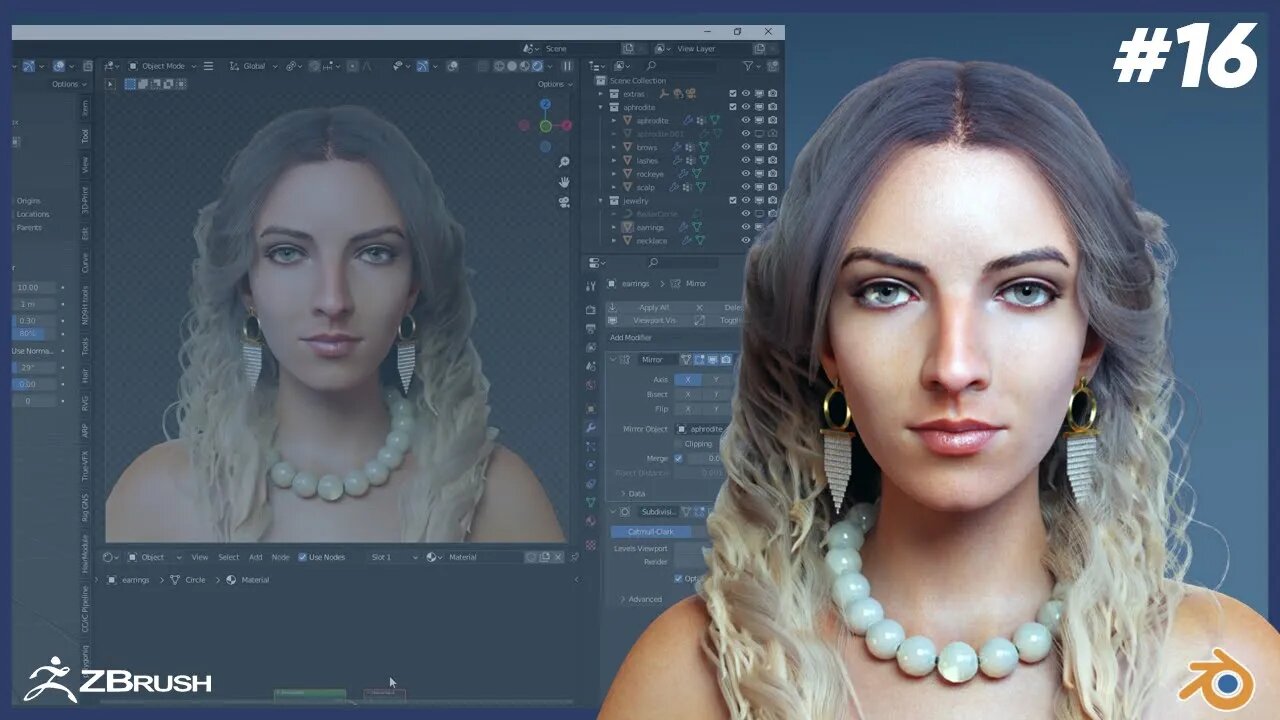
Task: Click the green Y axis gizmo circle
Action: pos(545,126)
